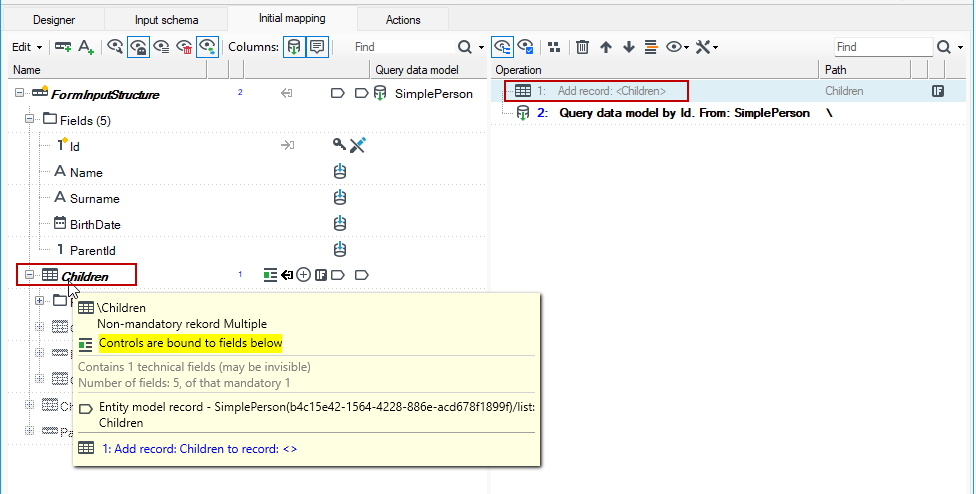Select the Initial mapping tab
This screenshot has width=976, height=494.
(292, 19)
